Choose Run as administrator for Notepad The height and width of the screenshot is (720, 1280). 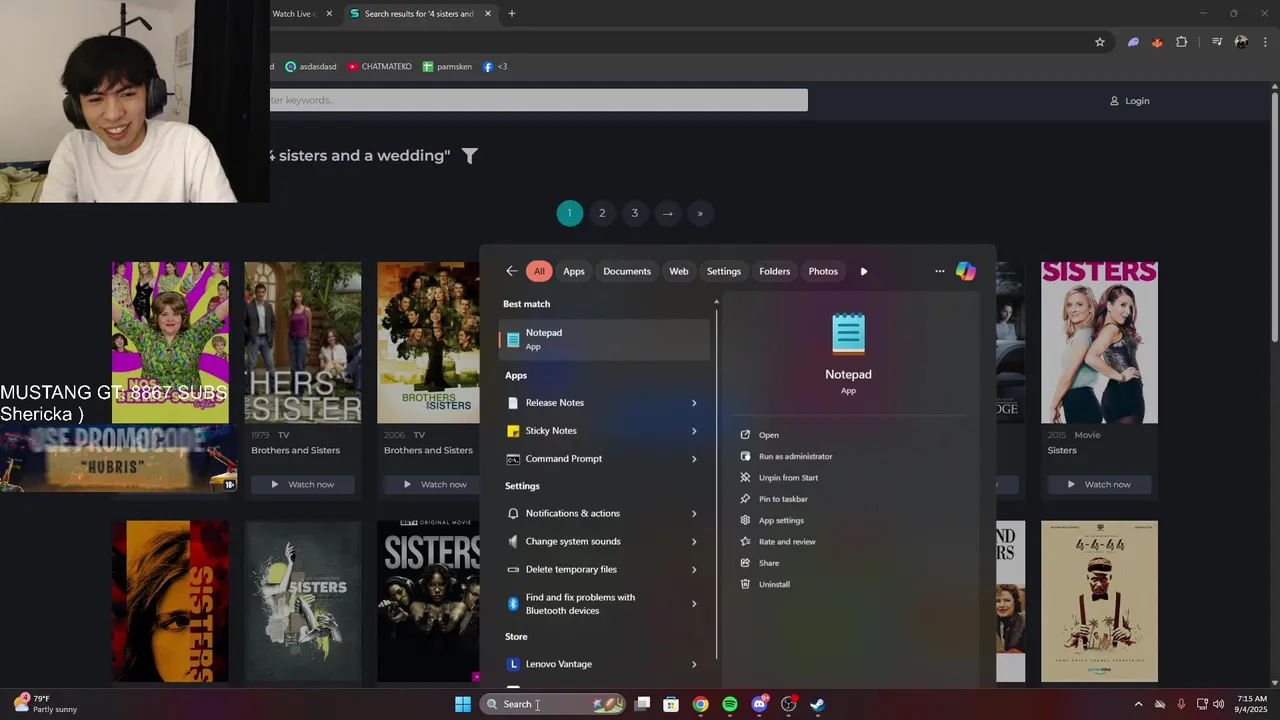click(x=795, y=456)
